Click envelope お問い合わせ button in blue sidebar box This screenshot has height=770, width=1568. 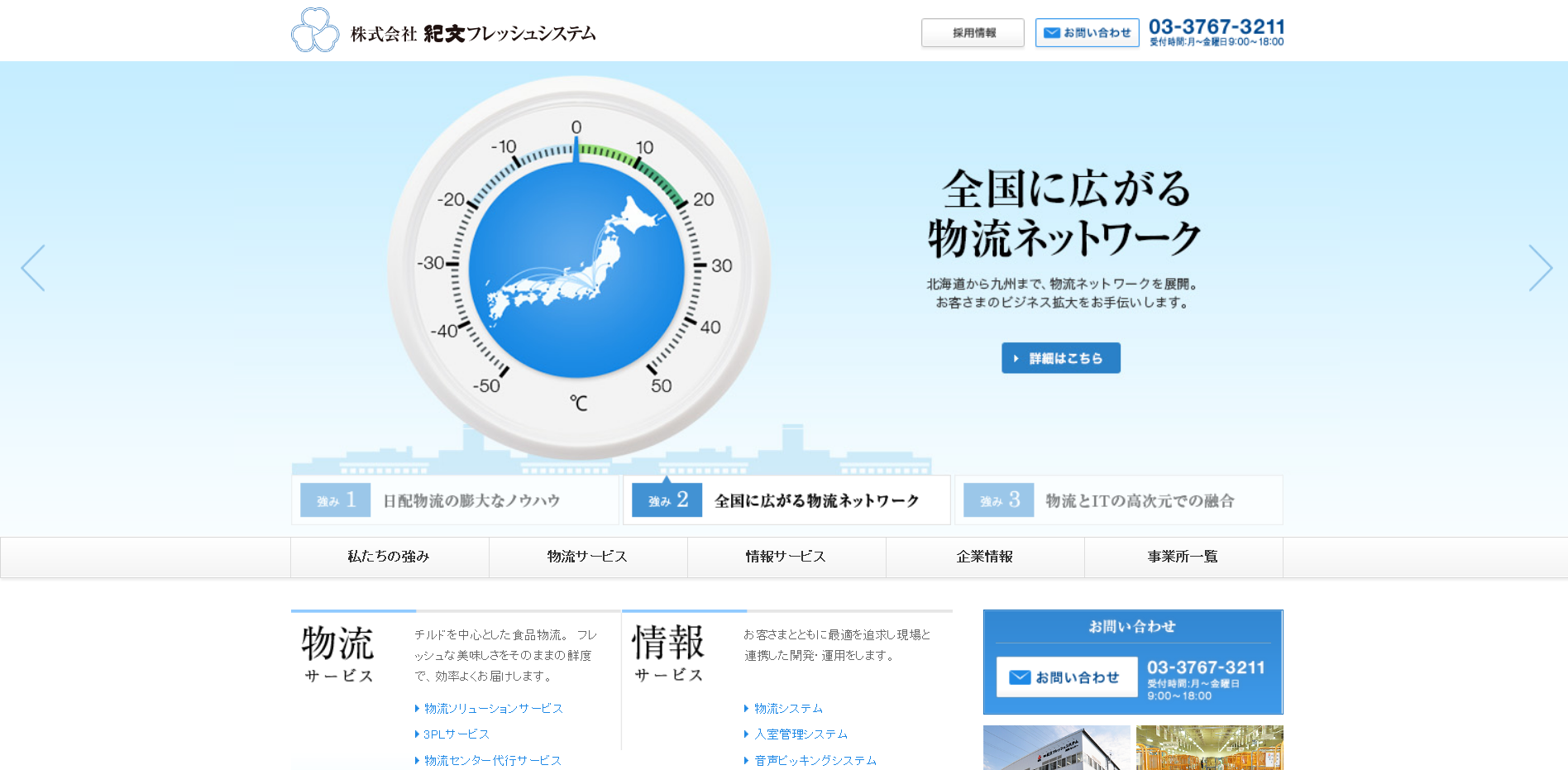pos(1066,677)
